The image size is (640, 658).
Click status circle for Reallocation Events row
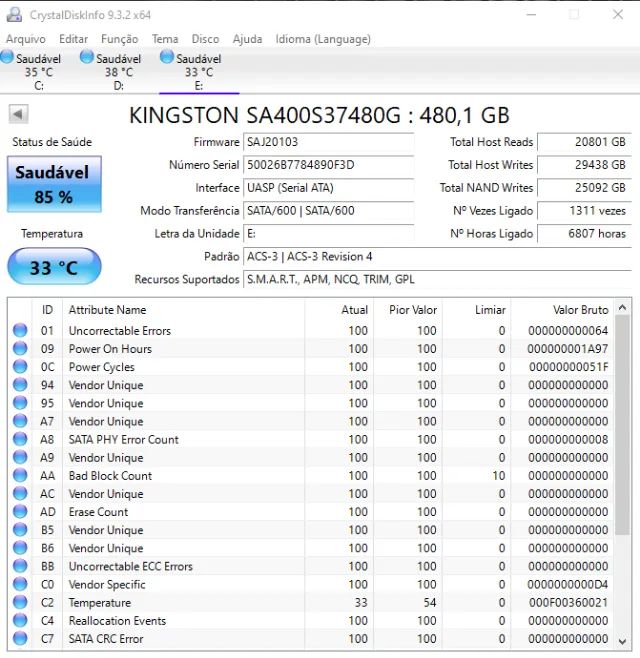(20, 620)
